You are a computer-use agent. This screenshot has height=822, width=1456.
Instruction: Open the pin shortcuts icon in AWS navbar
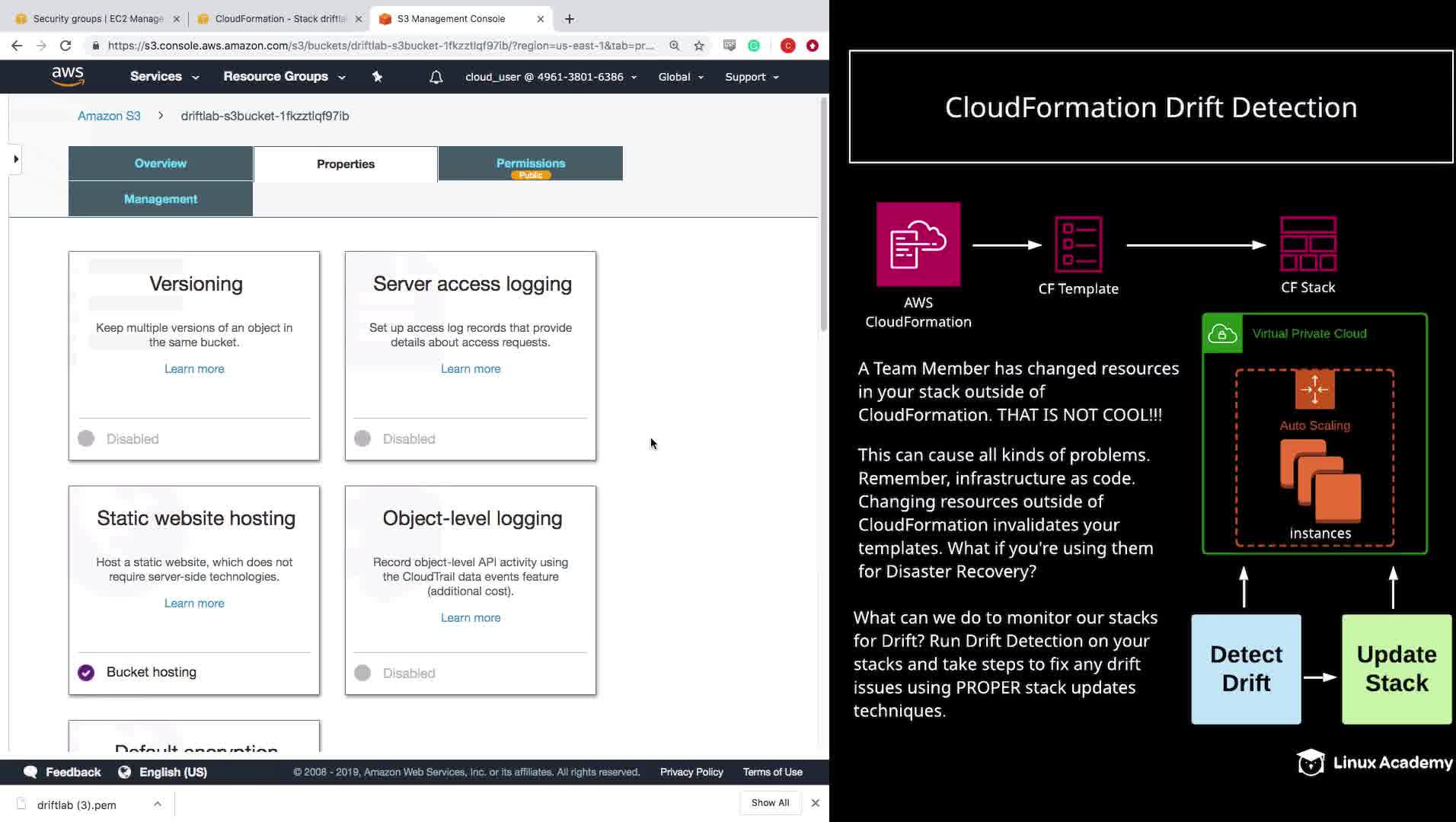click(377, 77)
